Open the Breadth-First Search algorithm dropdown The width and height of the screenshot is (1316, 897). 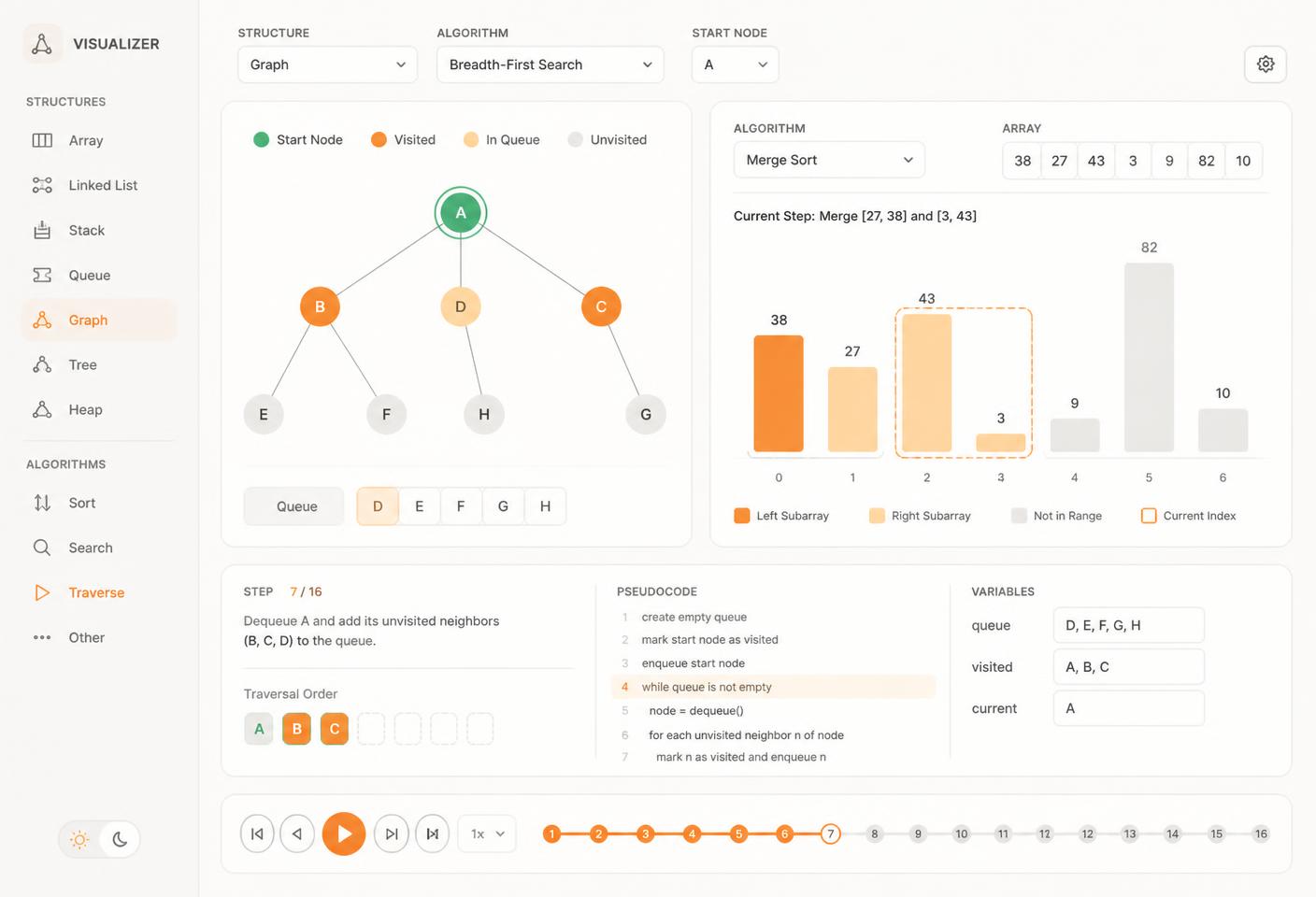551,64
